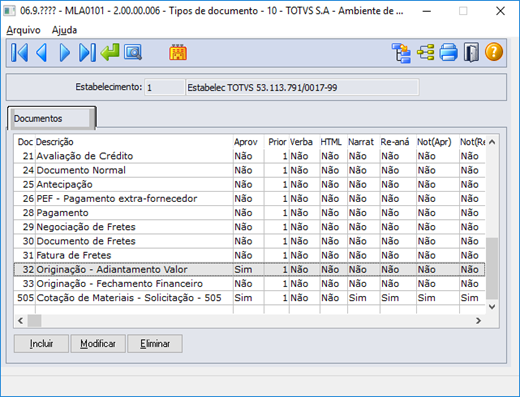Open the Arquivo menu
Image resolution: width=520 pixels, height=397 pixels.
23,30
